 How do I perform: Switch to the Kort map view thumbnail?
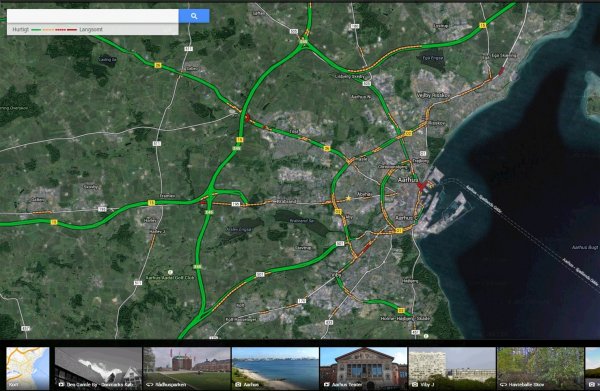point(28,368)
